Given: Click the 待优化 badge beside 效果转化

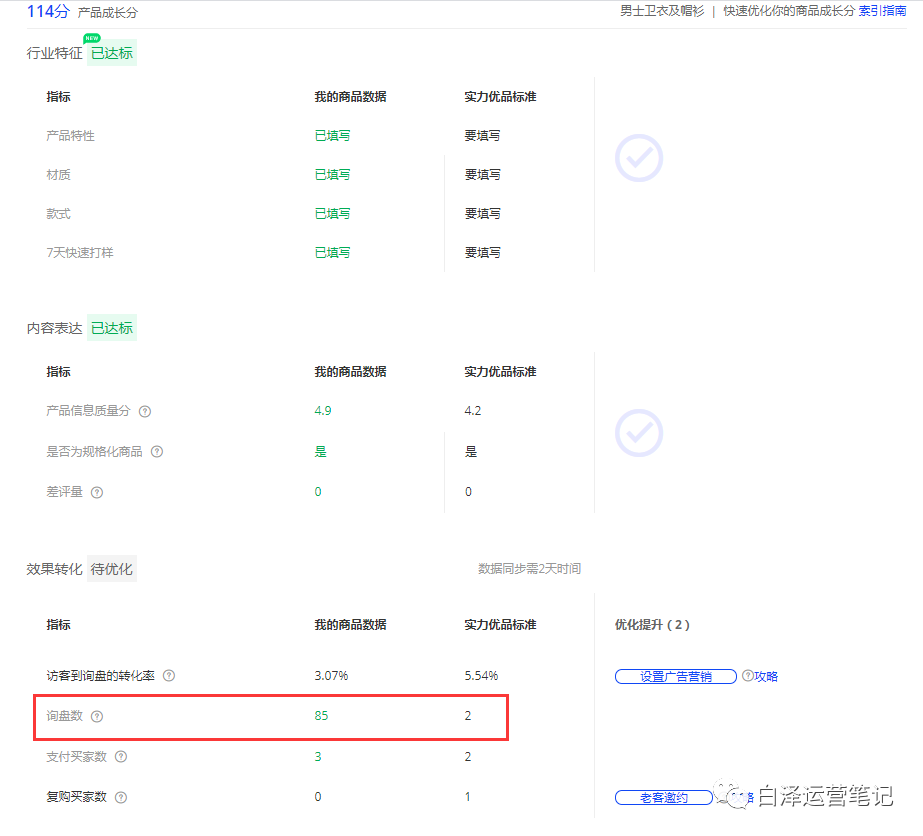Looking at the screenshot, I should point(111,568).
